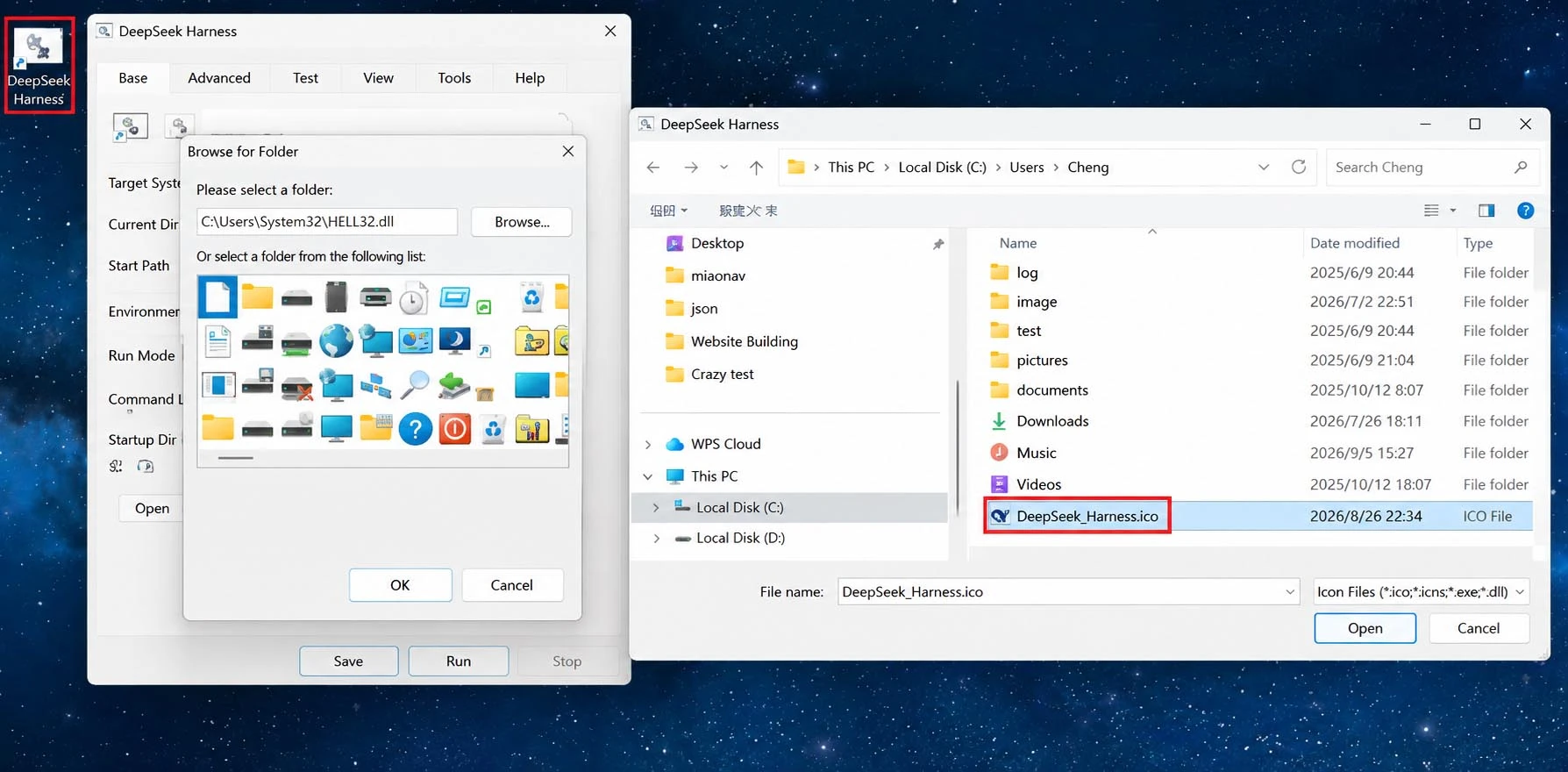Click Users in the address breadcrumb

pyautogui.click(x=1026, y=168)
